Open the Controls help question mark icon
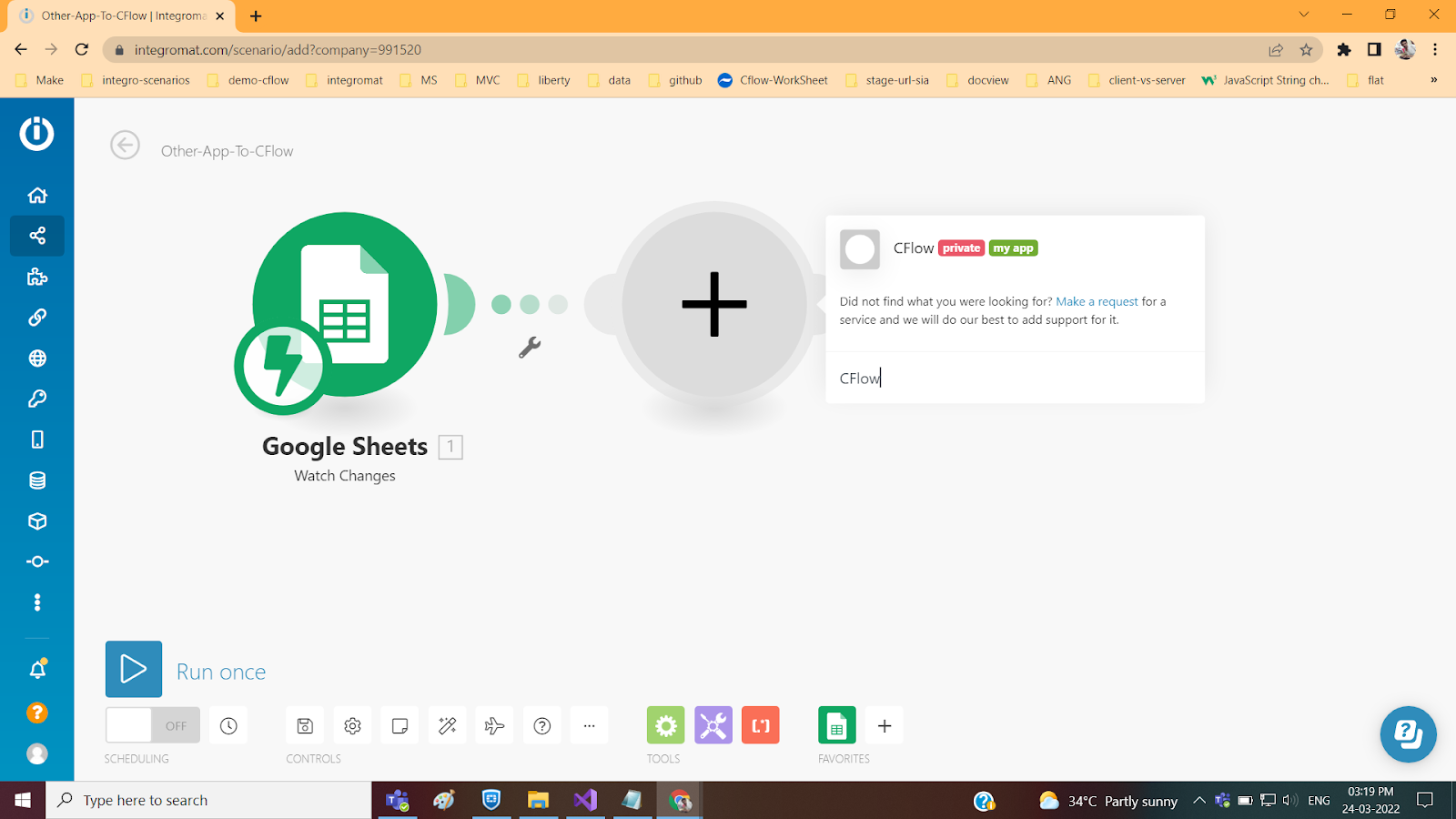Viewport: 1456px width, 819px height. point(541,725)
